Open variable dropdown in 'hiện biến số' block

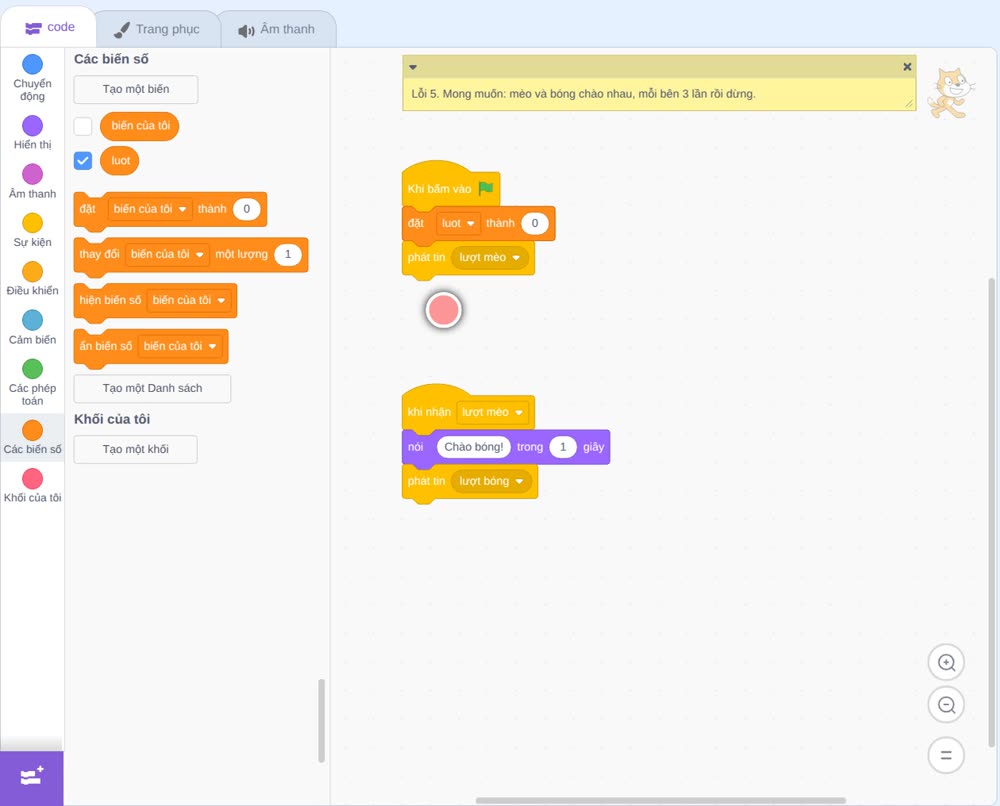tap(189, 300)
